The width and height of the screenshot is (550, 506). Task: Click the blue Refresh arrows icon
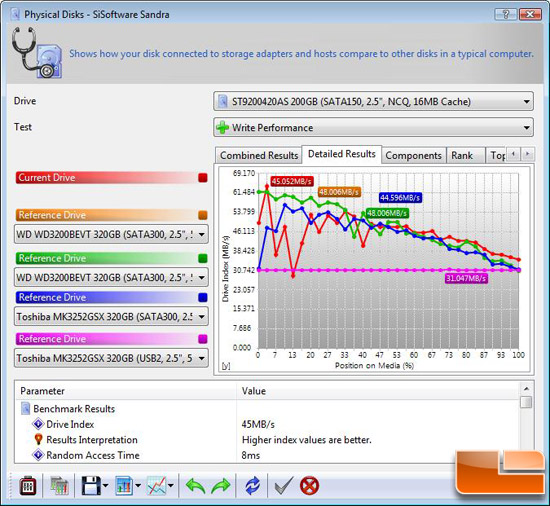pyautogui.click(x=253, y=486)
